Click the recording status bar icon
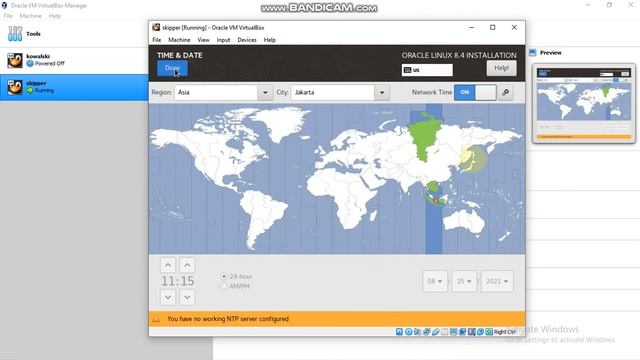The height and width of the screenshot is (360, 640). tap(462, 332)
